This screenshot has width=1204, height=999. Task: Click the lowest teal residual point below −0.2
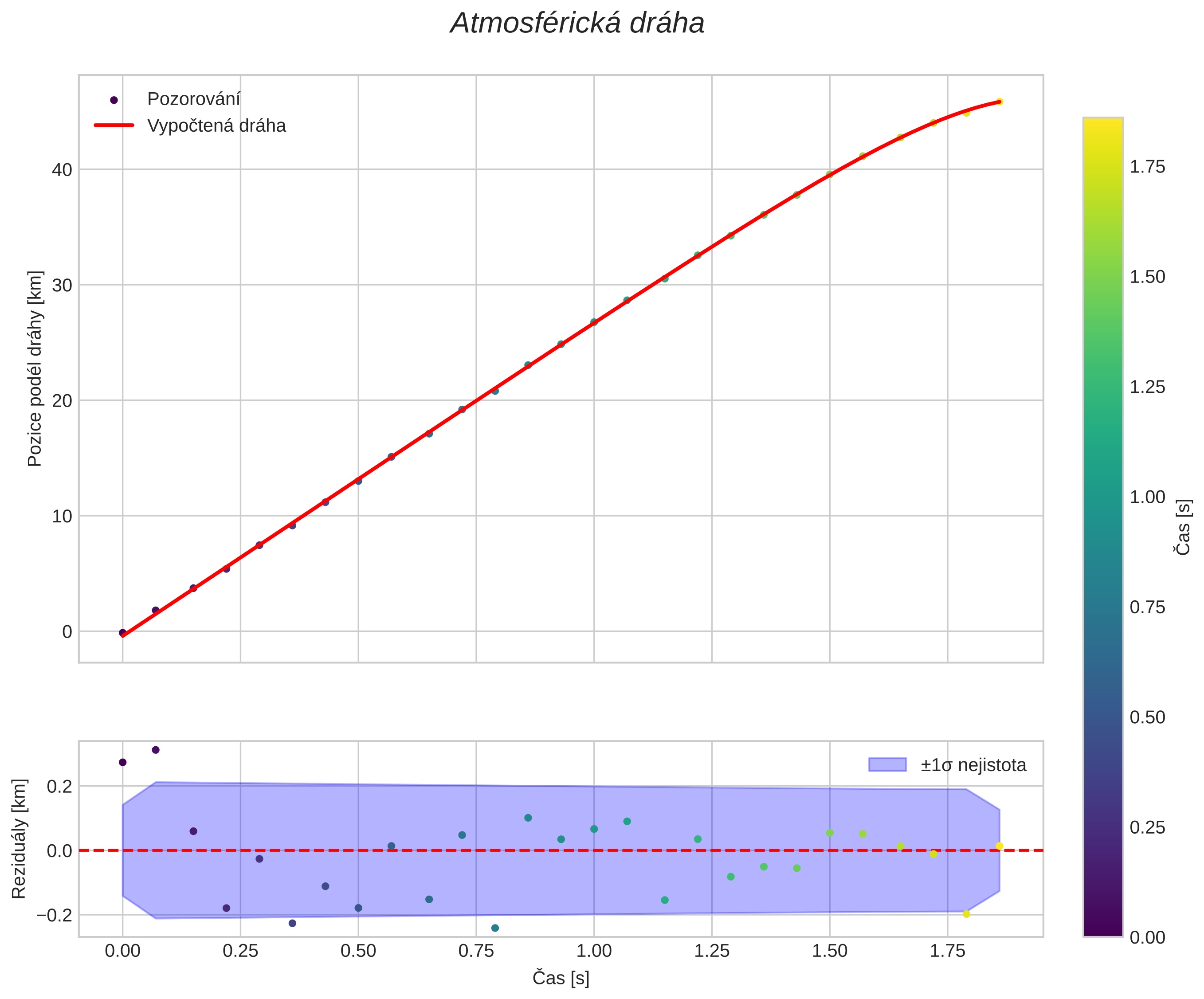coord(495,928)
